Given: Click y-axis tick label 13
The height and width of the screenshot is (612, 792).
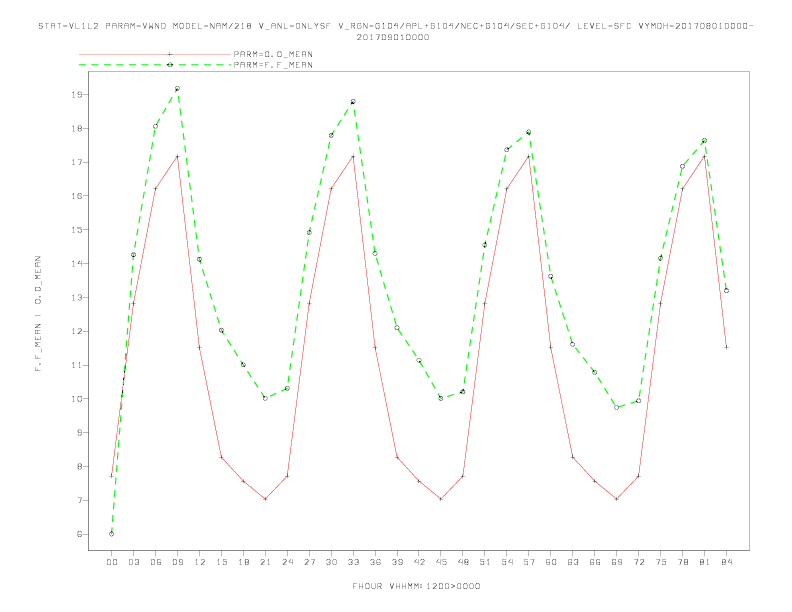Looking at the screenshot, I should pyautogui.click(x=77, y=297).
